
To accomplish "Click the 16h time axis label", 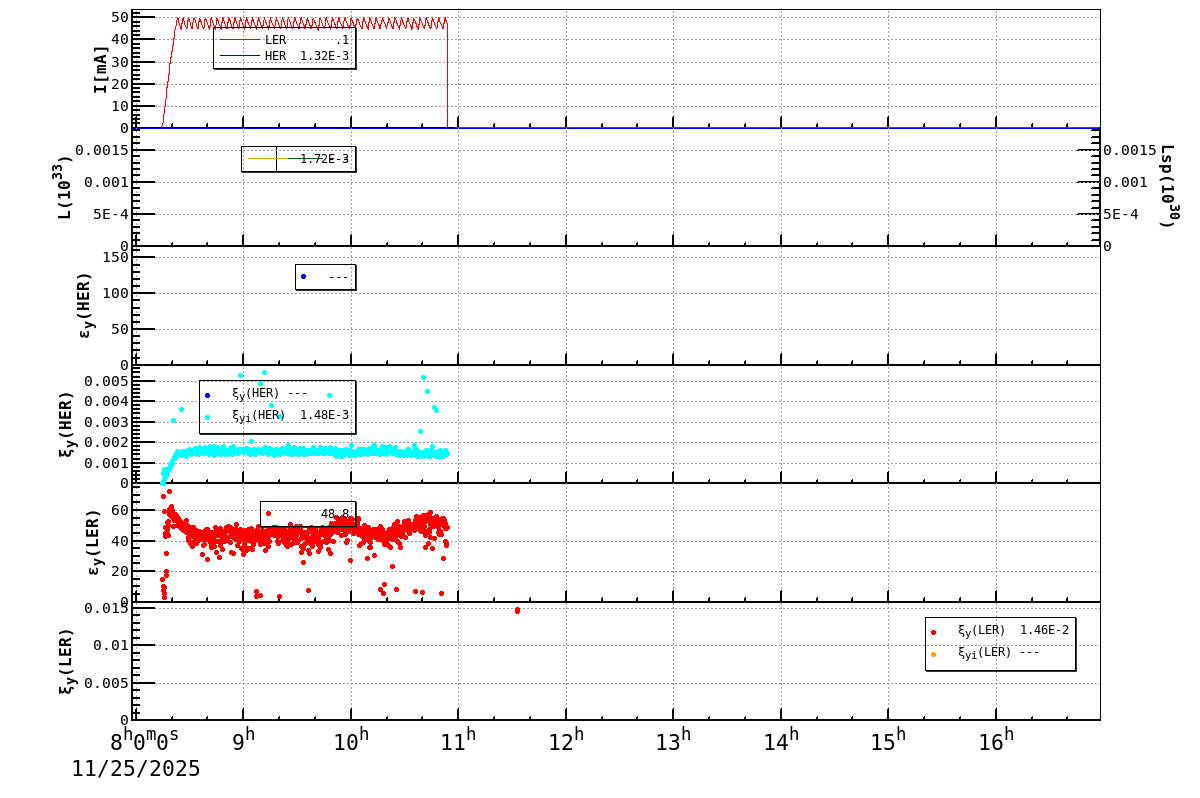I will tap(996, 742).
